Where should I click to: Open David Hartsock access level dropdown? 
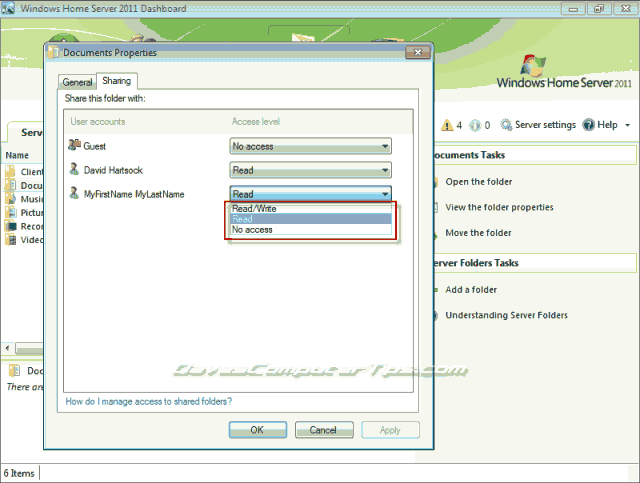(310, 170)
